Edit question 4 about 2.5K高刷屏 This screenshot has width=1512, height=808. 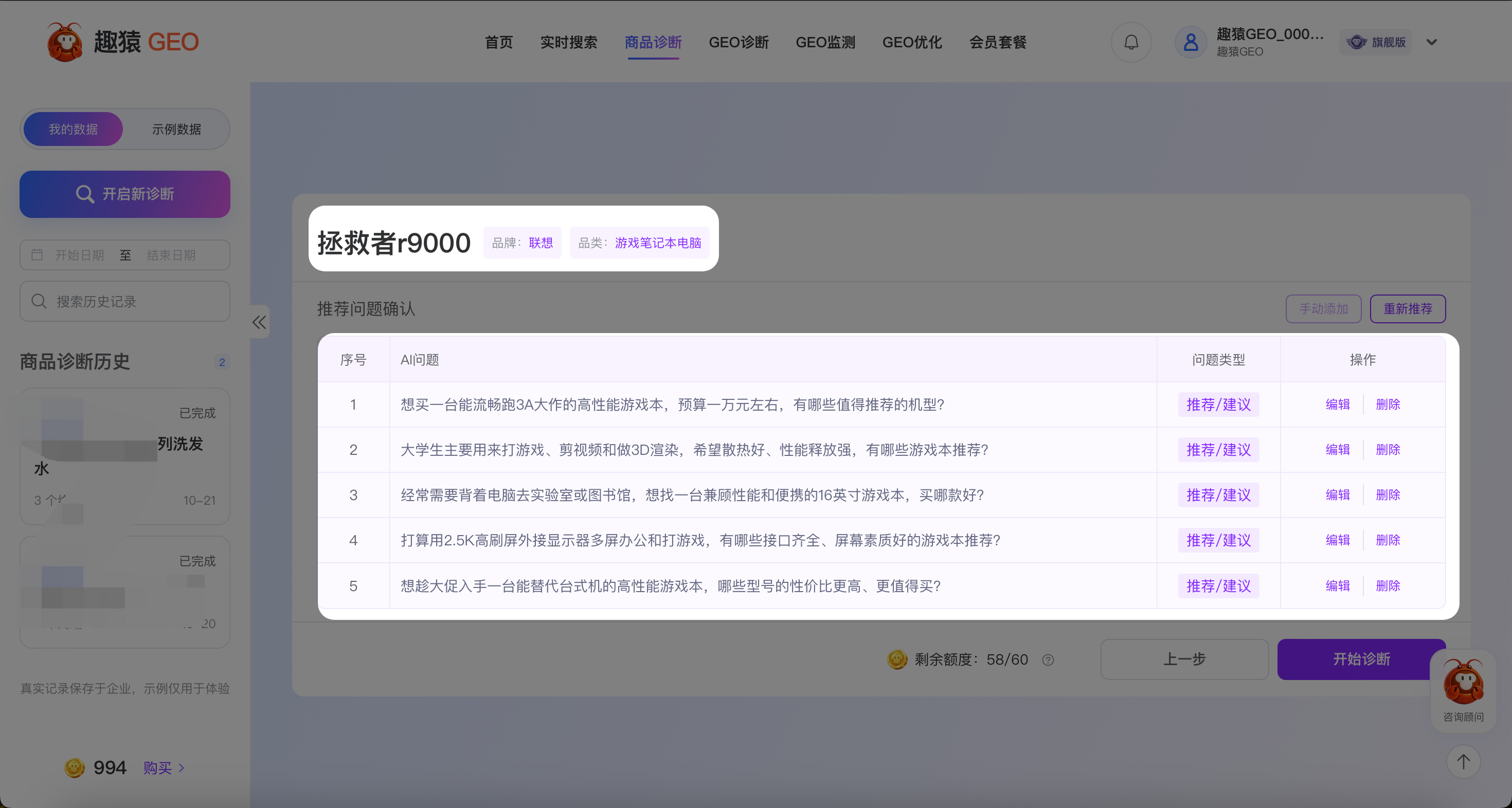pyautogui.click(x=1338, y=540)
